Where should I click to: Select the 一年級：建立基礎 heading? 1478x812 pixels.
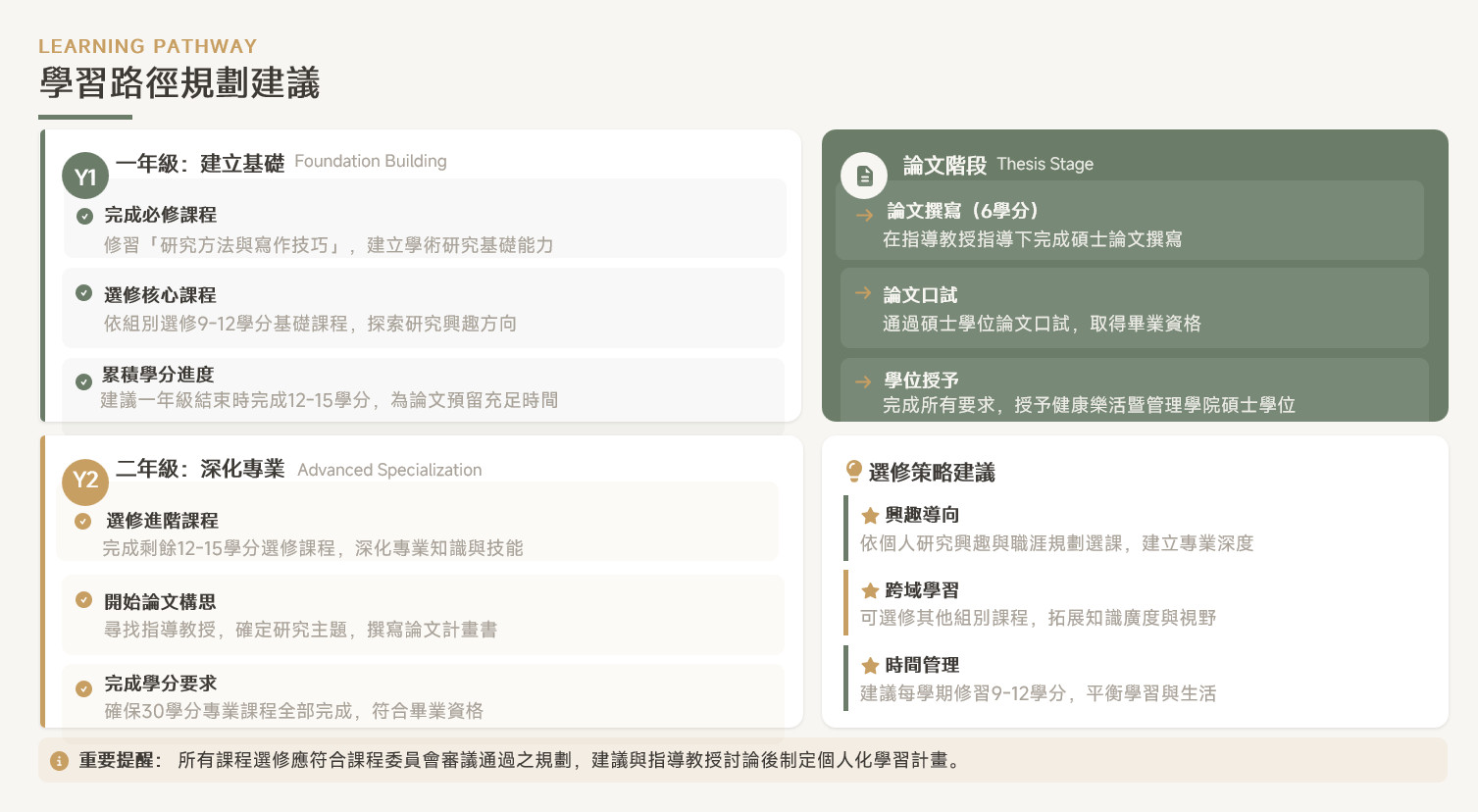200,164
